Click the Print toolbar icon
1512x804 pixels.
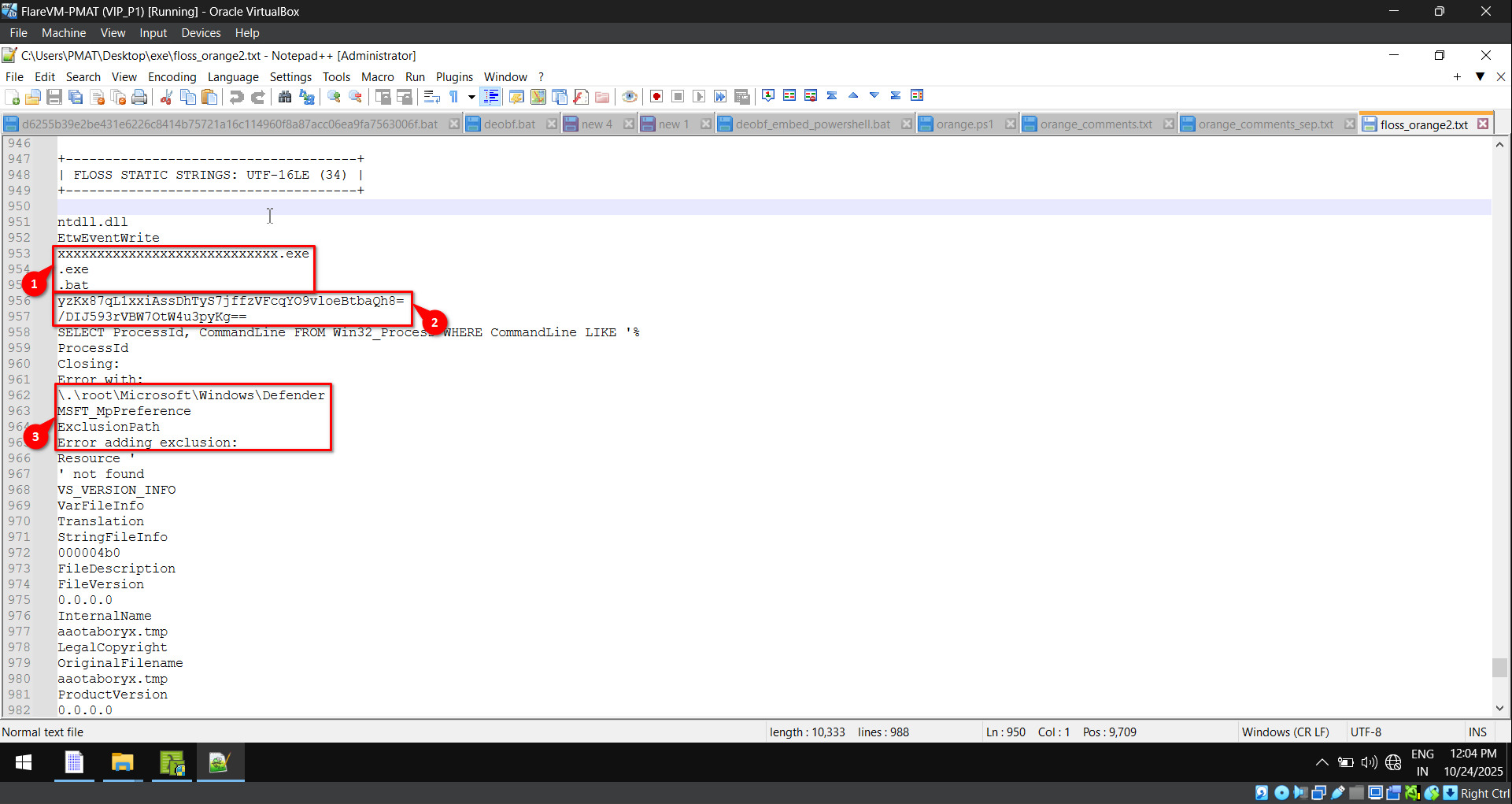tap(140, 95)
